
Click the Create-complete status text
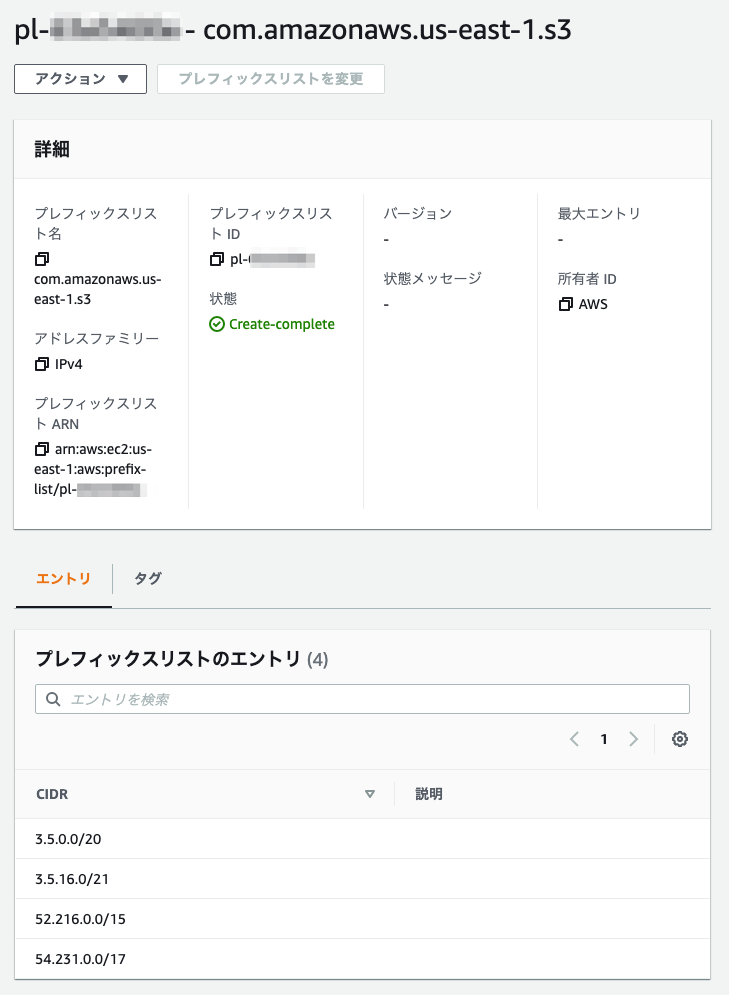point(282,324)
